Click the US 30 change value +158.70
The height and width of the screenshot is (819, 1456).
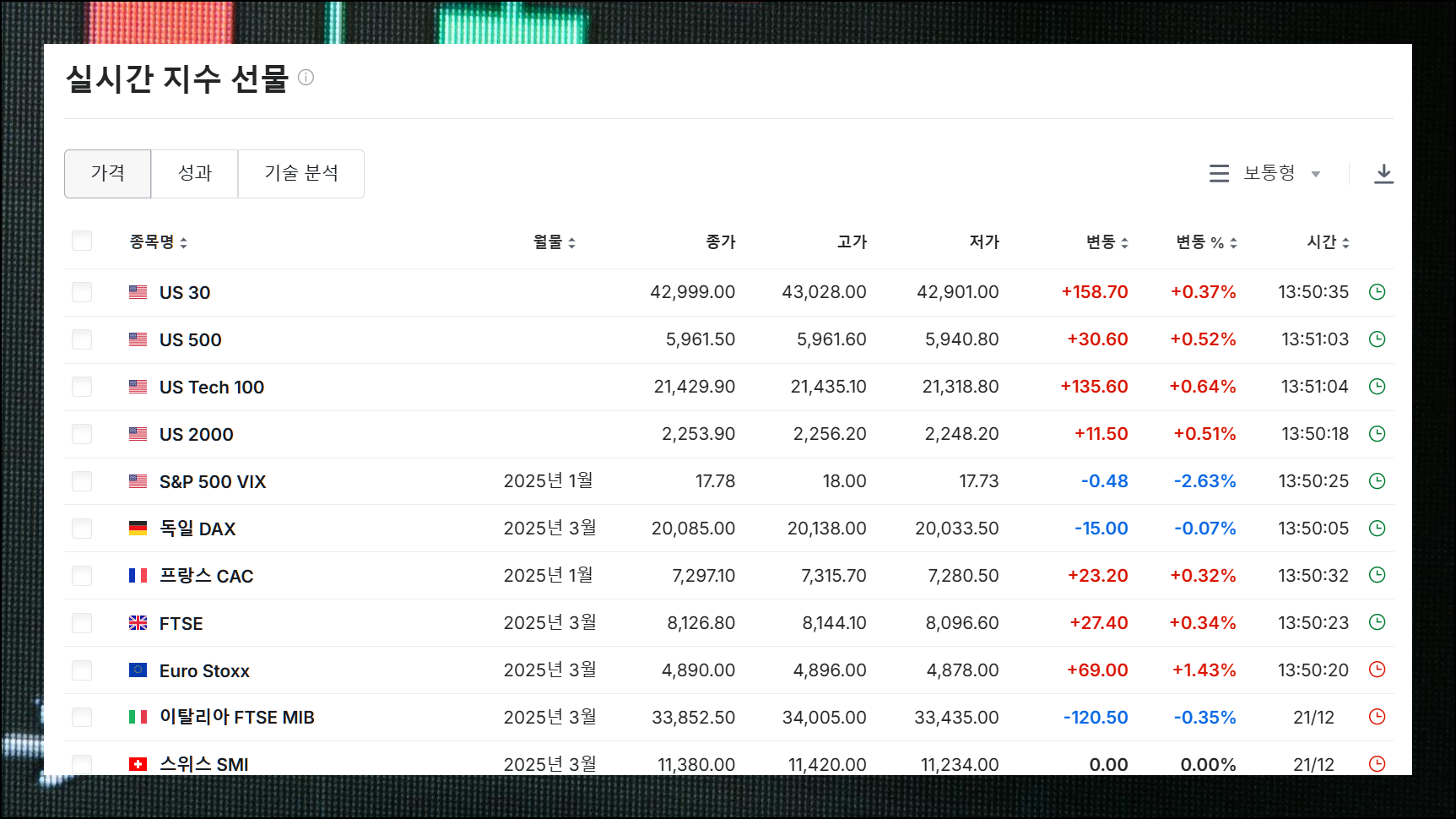[1095, 292]
